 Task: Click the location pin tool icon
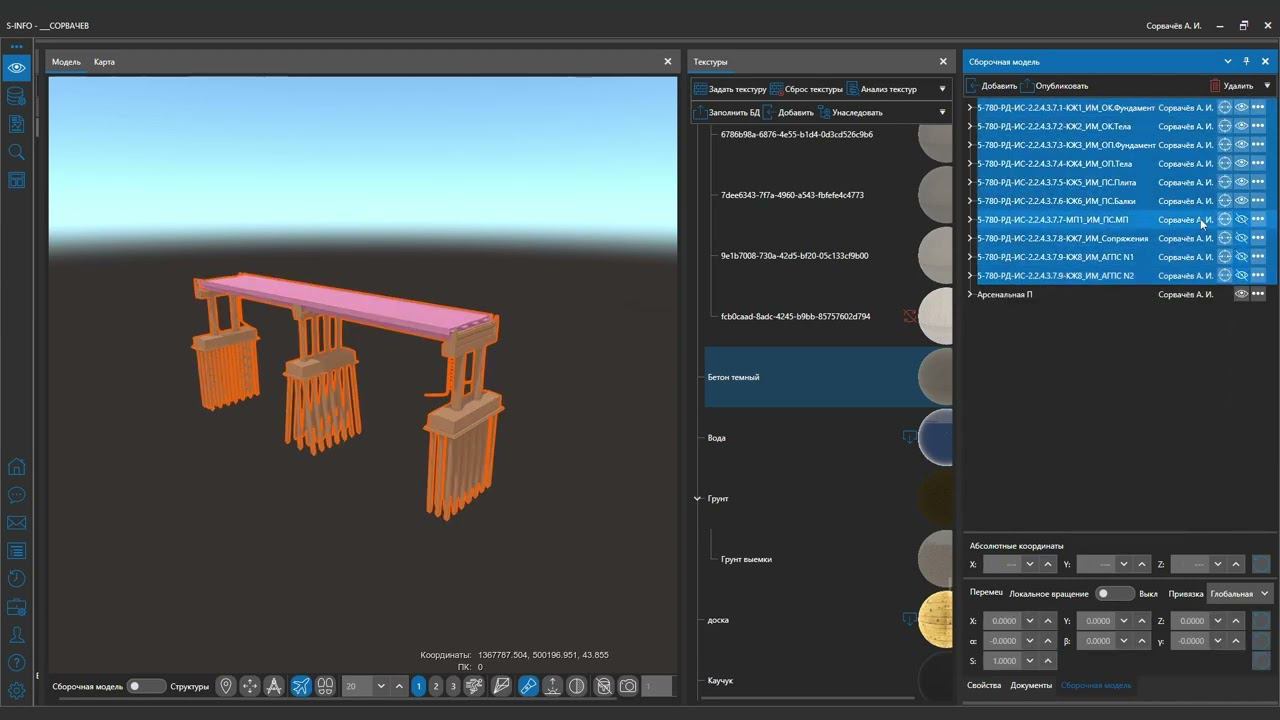coord(226,686)
